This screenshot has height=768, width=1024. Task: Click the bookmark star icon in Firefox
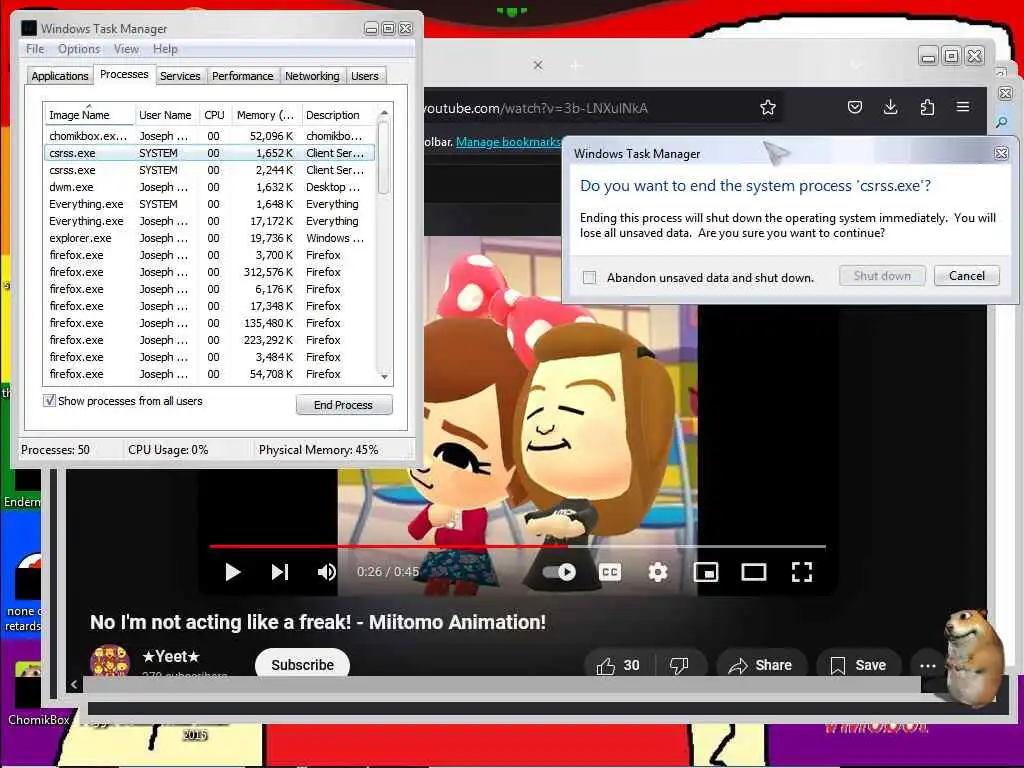(768, 108)
